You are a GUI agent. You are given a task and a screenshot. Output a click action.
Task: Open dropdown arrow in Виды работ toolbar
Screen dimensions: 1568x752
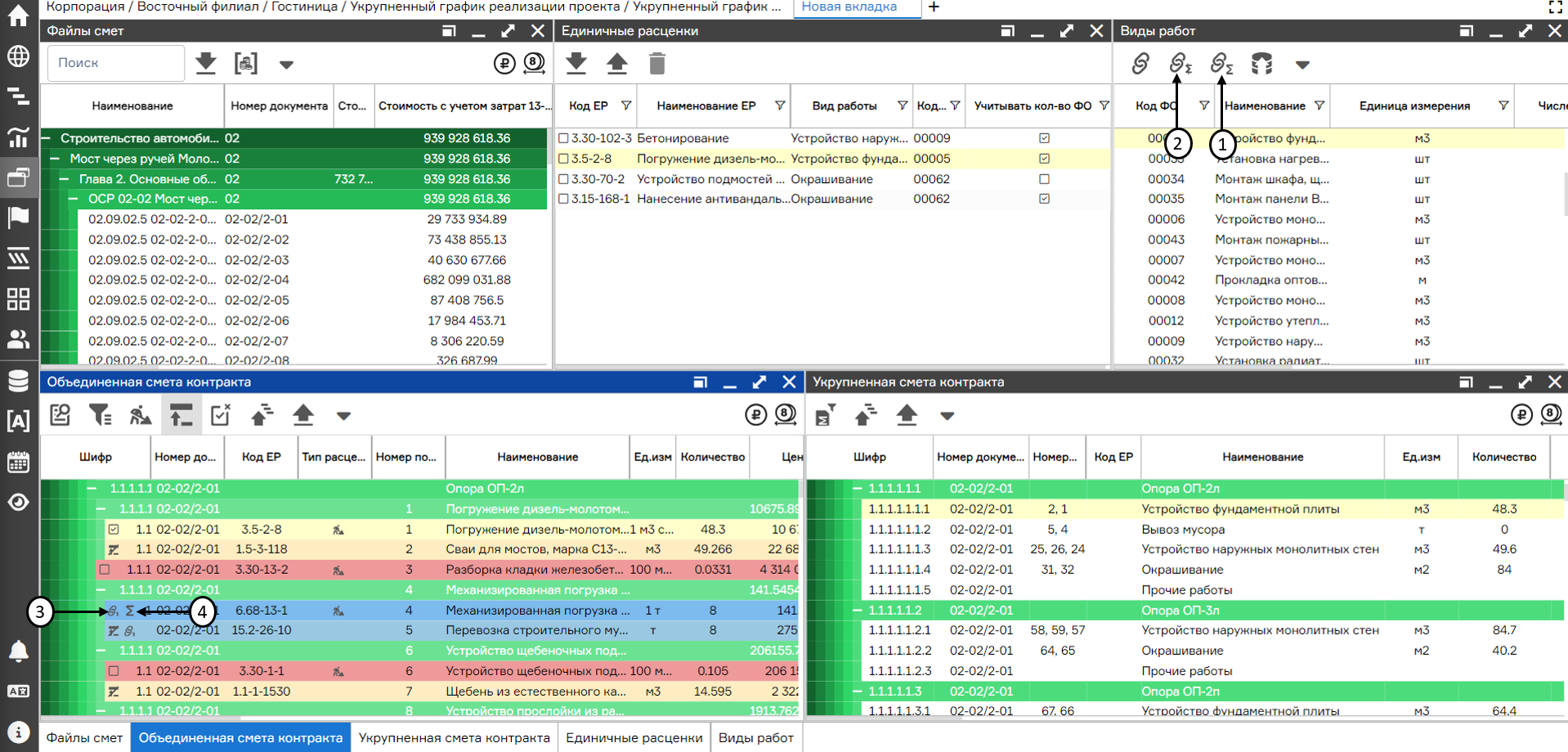[1302, 65]
